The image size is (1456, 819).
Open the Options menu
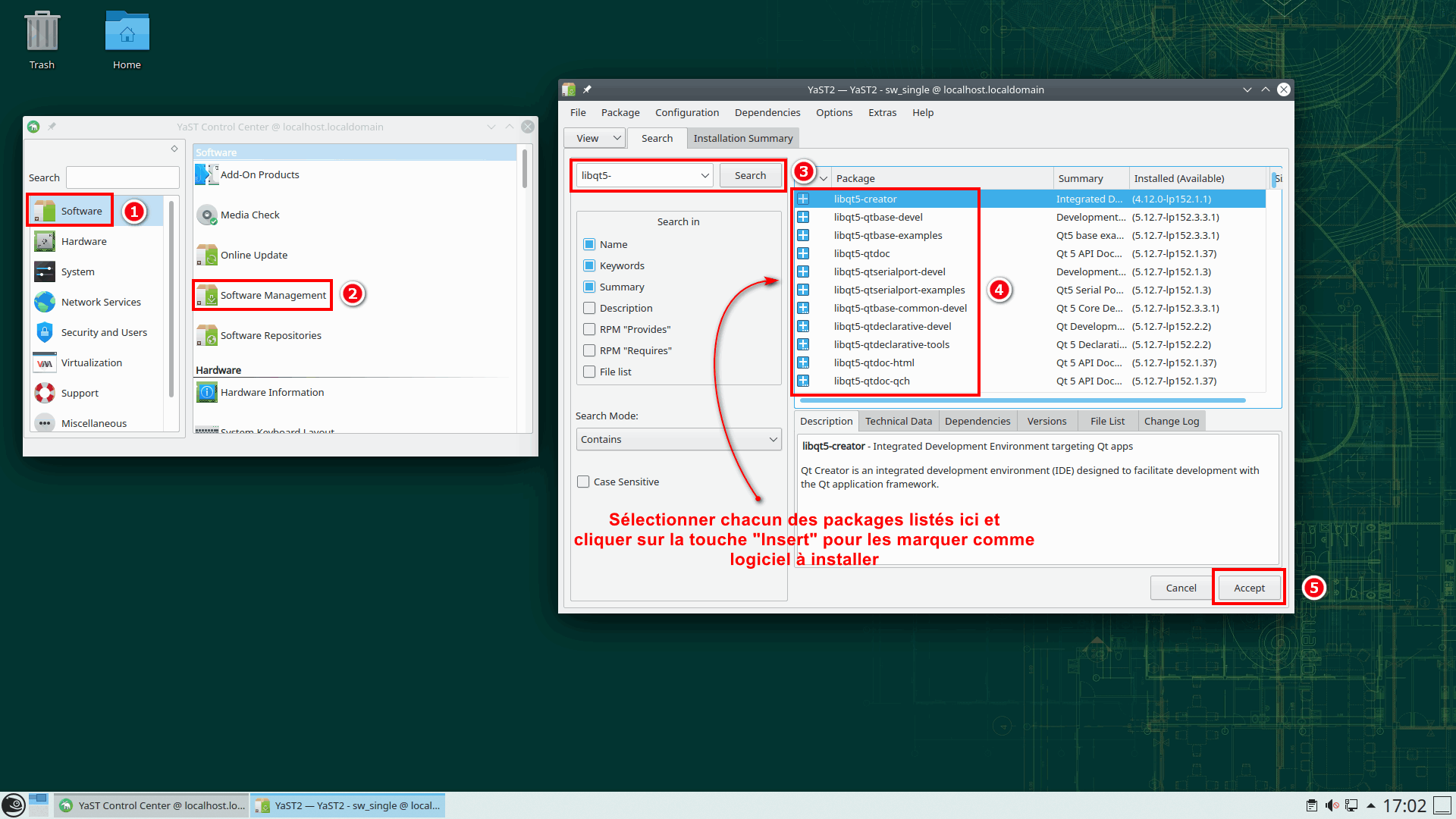point(834,112)
